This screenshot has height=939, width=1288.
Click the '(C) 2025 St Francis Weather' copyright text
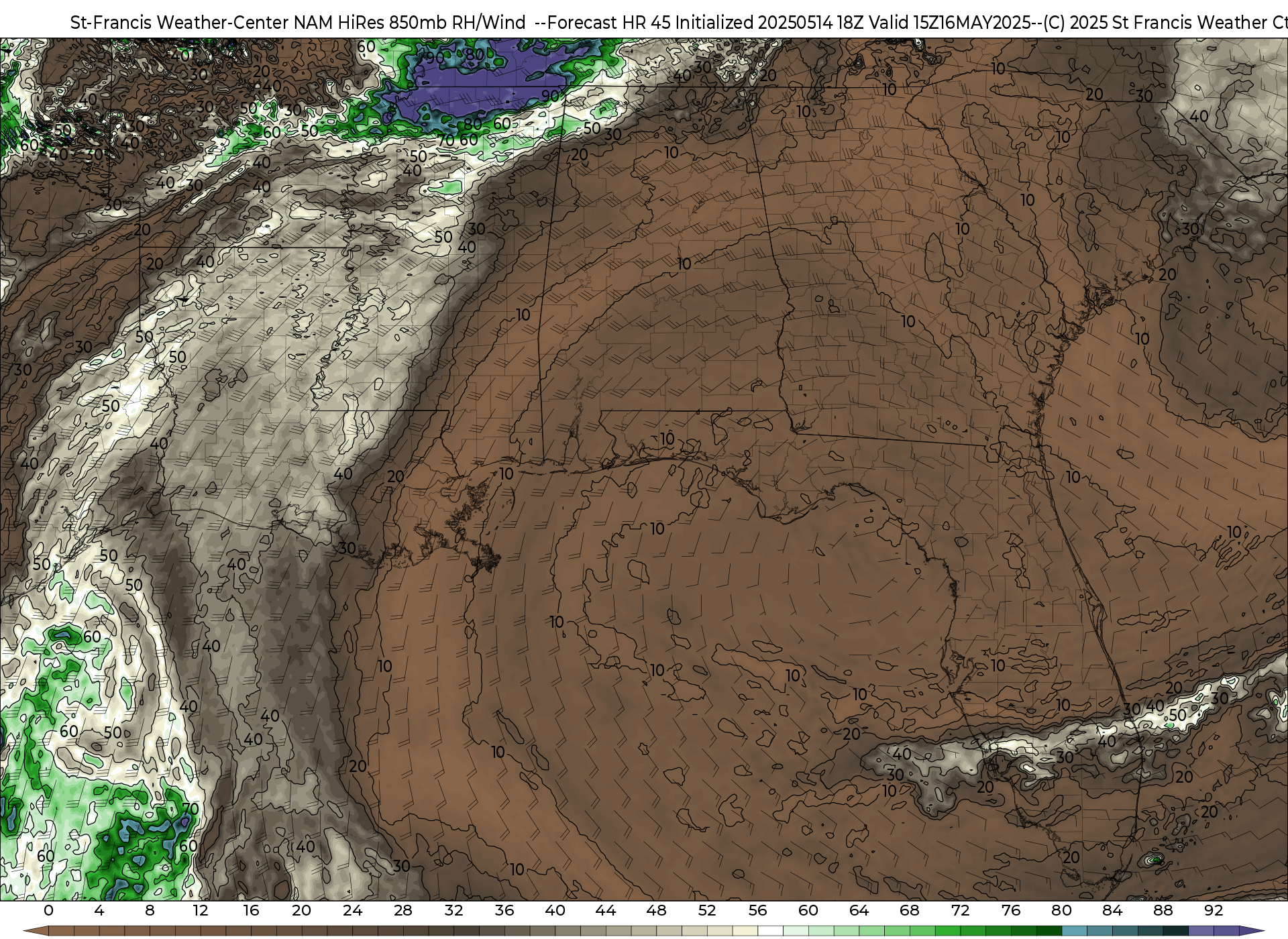[1154, 23]
